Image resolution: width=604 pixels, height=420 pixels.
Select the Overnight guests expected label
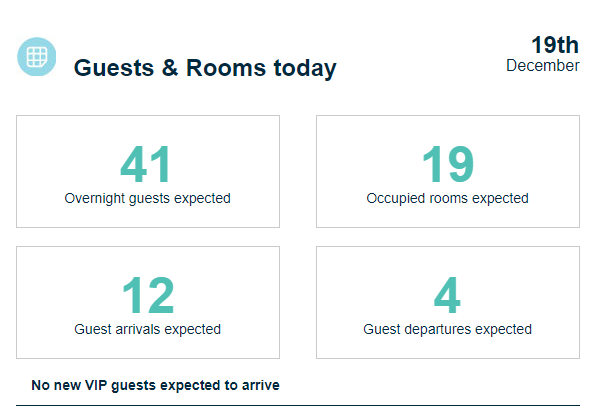click(147, 198)
